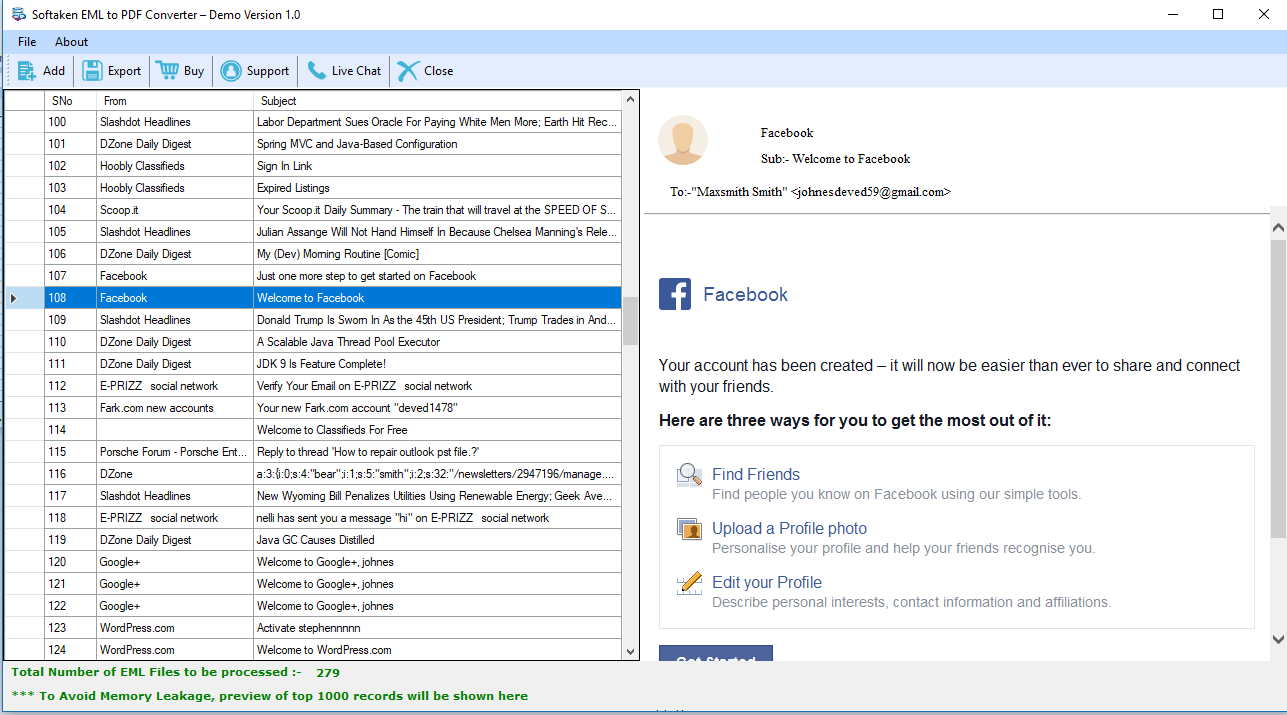
Task: Click the Edit your Profile ruler icon
Action: 689,583
